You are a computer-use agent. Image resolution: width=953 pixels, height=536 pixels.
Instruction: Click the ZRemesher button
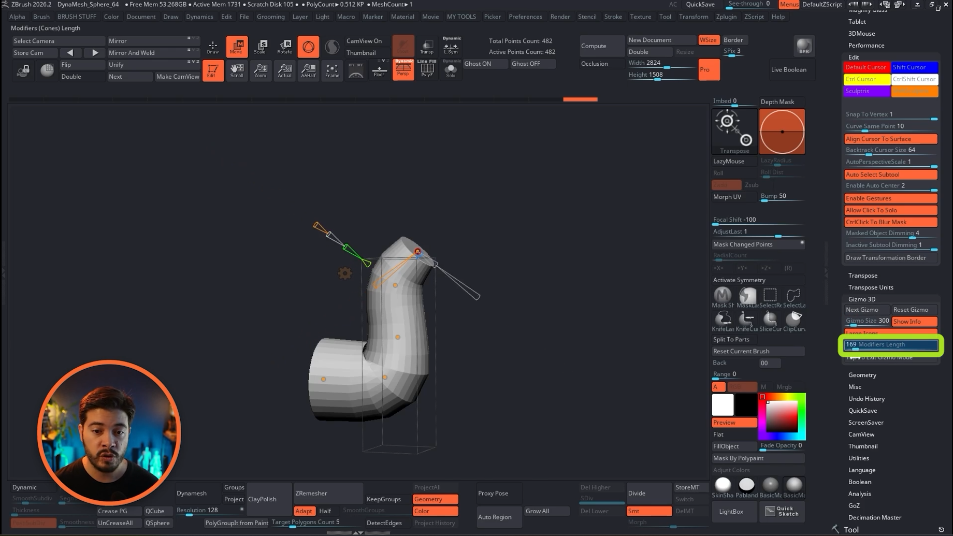coord(328,493)
